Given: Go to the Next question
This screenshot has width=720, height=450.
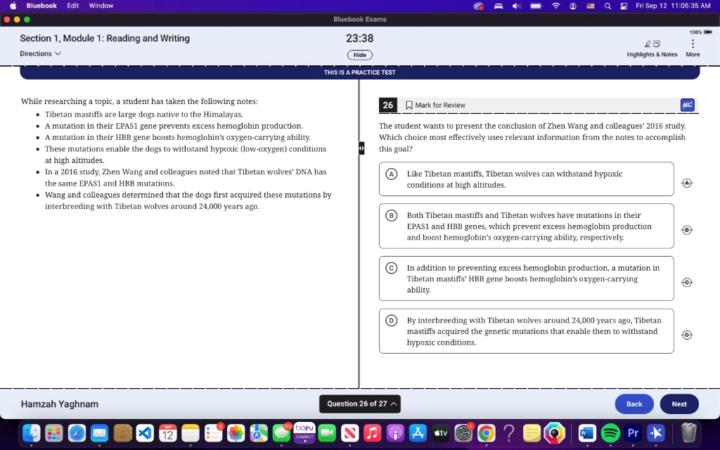Looking at the screenshot, I should tap(679, 404).
